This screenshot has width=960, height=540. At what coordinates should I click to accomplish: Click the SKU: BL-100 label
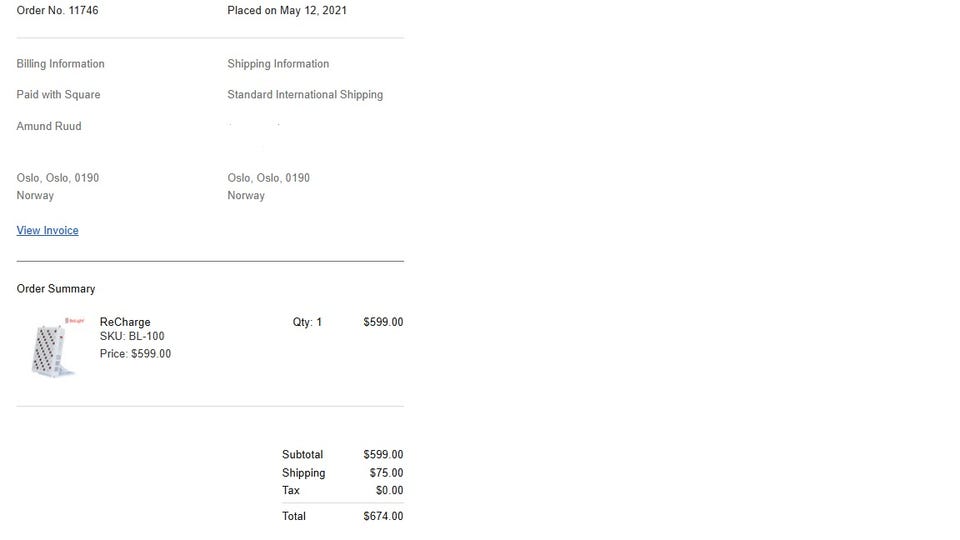pos(132,337)
